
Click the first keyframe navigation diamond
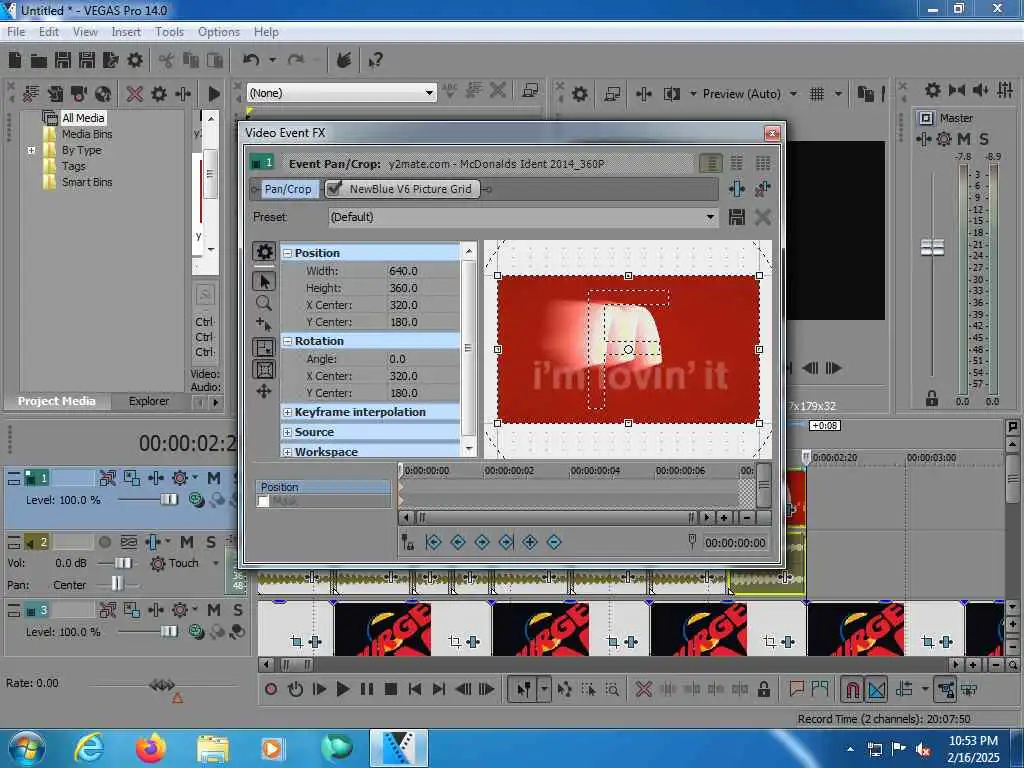coord(434,542)
